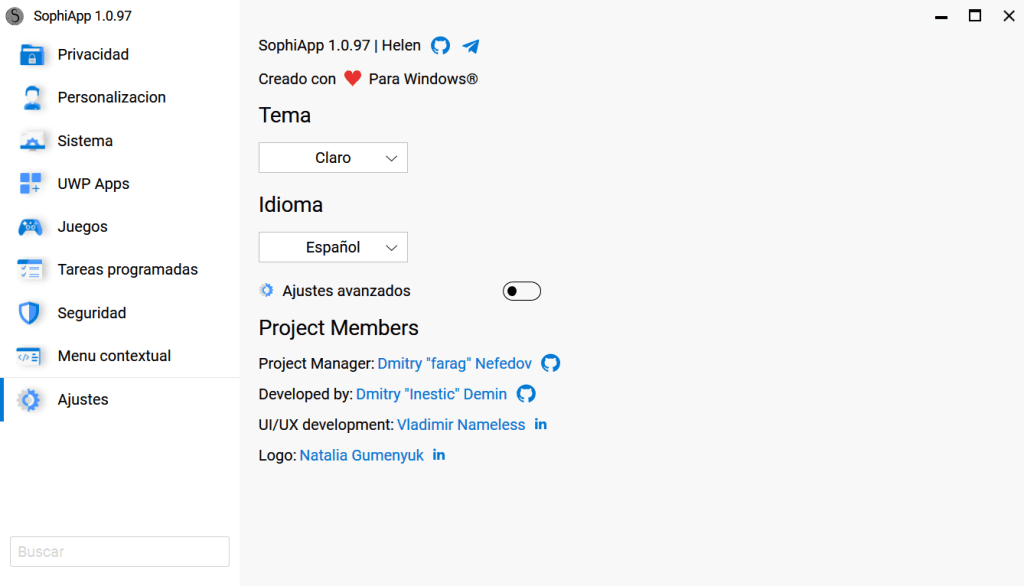The width and height of the screenshot is (1024, 586).
Task: Click the Tareas programadas checklist icon
Action: coord(30,270)
